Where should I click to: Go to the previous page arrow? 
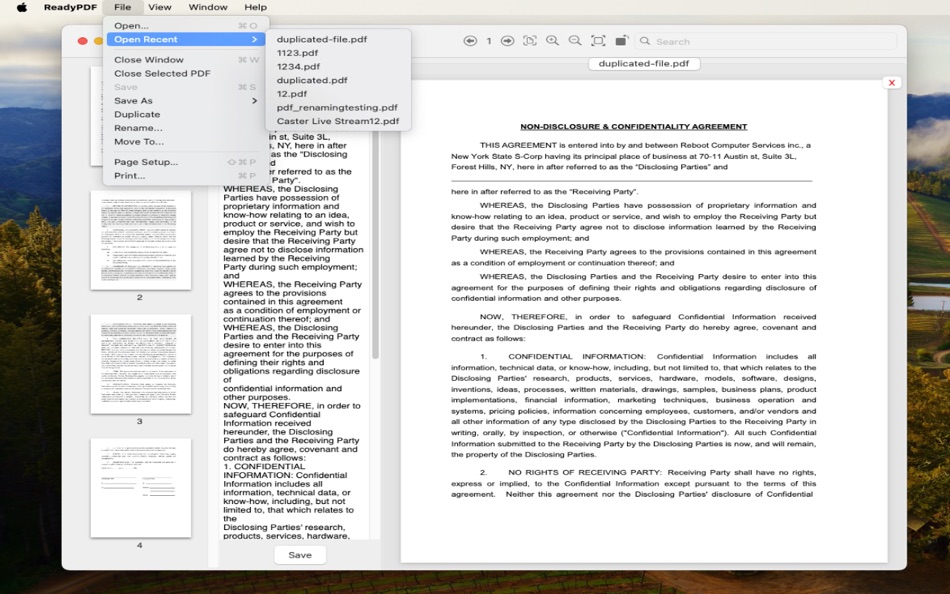pos(470,41)
